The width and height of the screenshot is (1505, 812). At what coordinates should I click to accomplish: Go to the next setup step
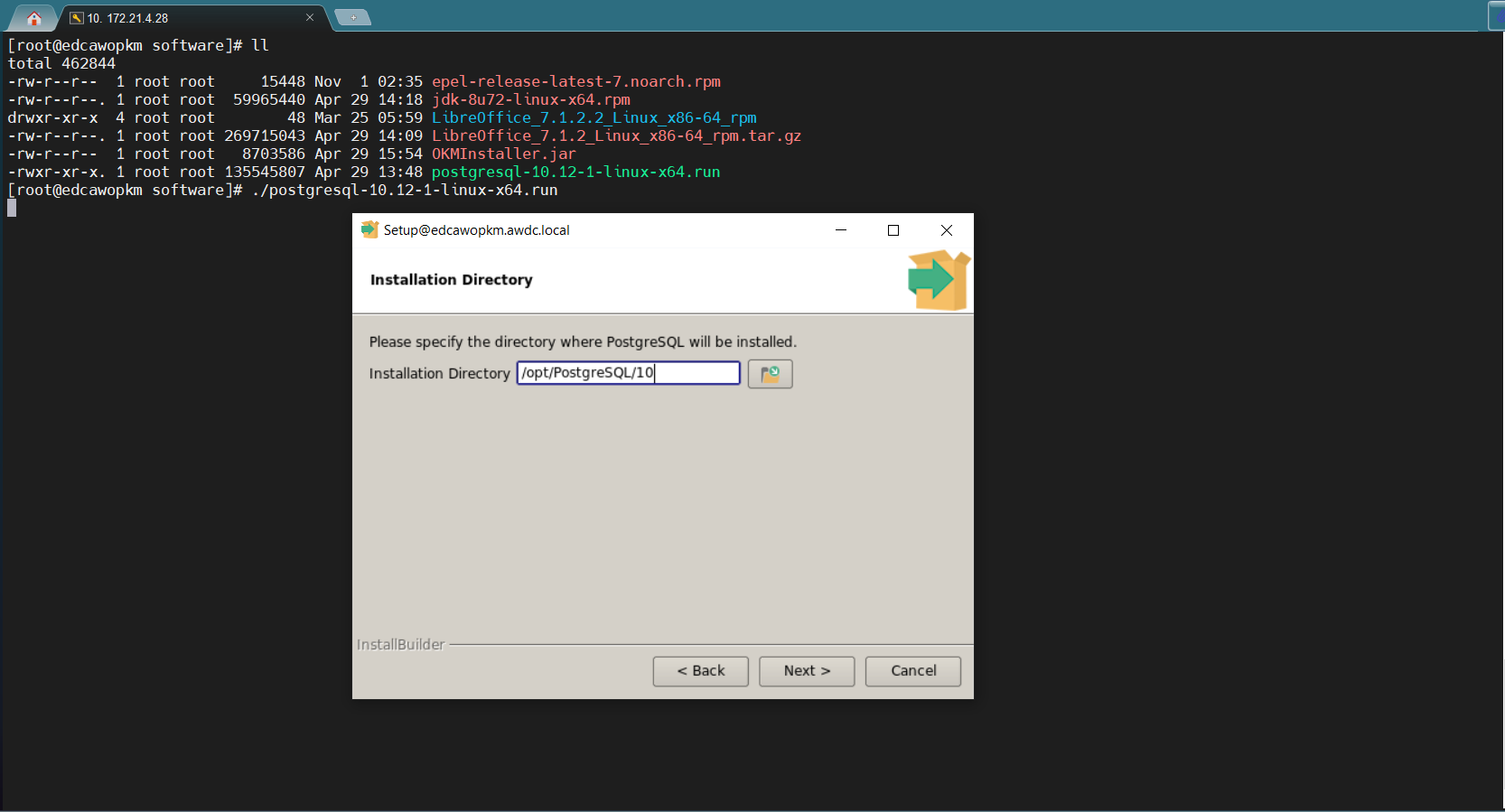[x=807, y=671]
